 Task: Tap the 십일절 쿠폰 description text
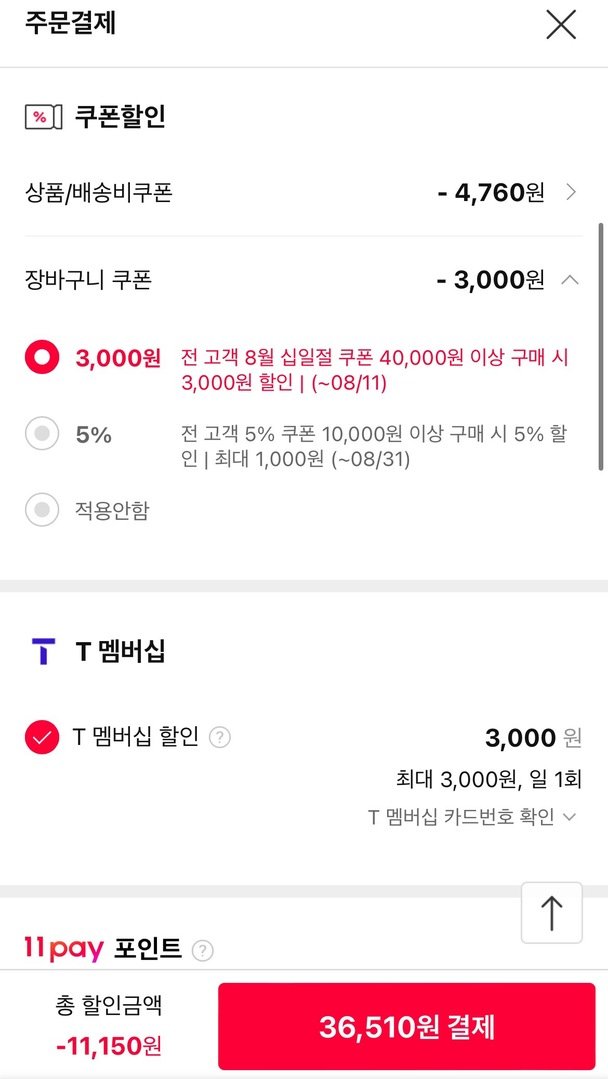[x=375, y=370]
